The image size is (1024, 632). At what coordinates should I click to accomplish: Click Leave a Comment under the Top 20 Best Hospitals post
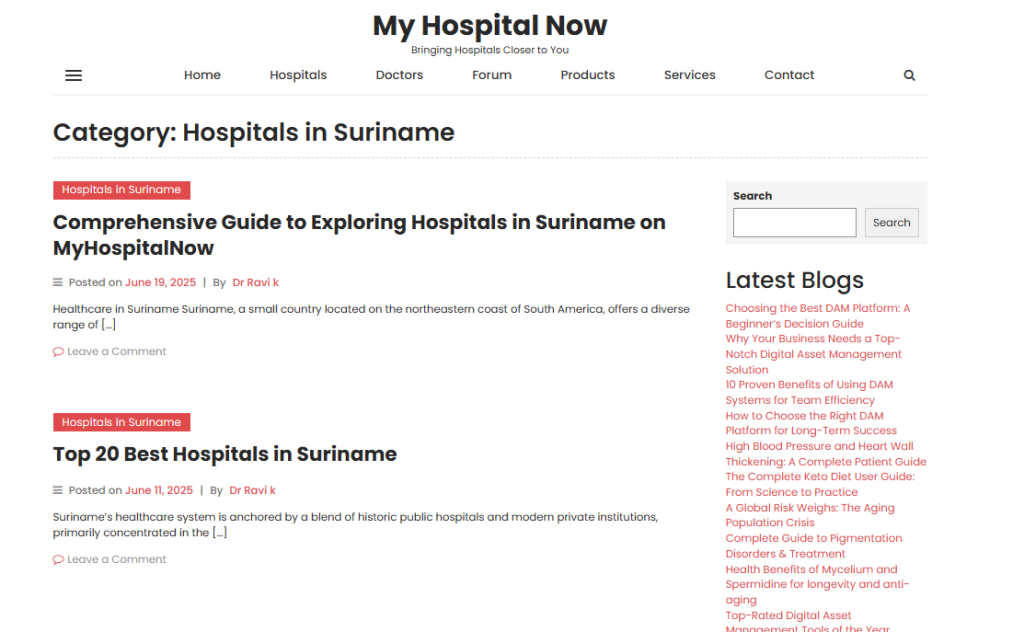point(116,560)
